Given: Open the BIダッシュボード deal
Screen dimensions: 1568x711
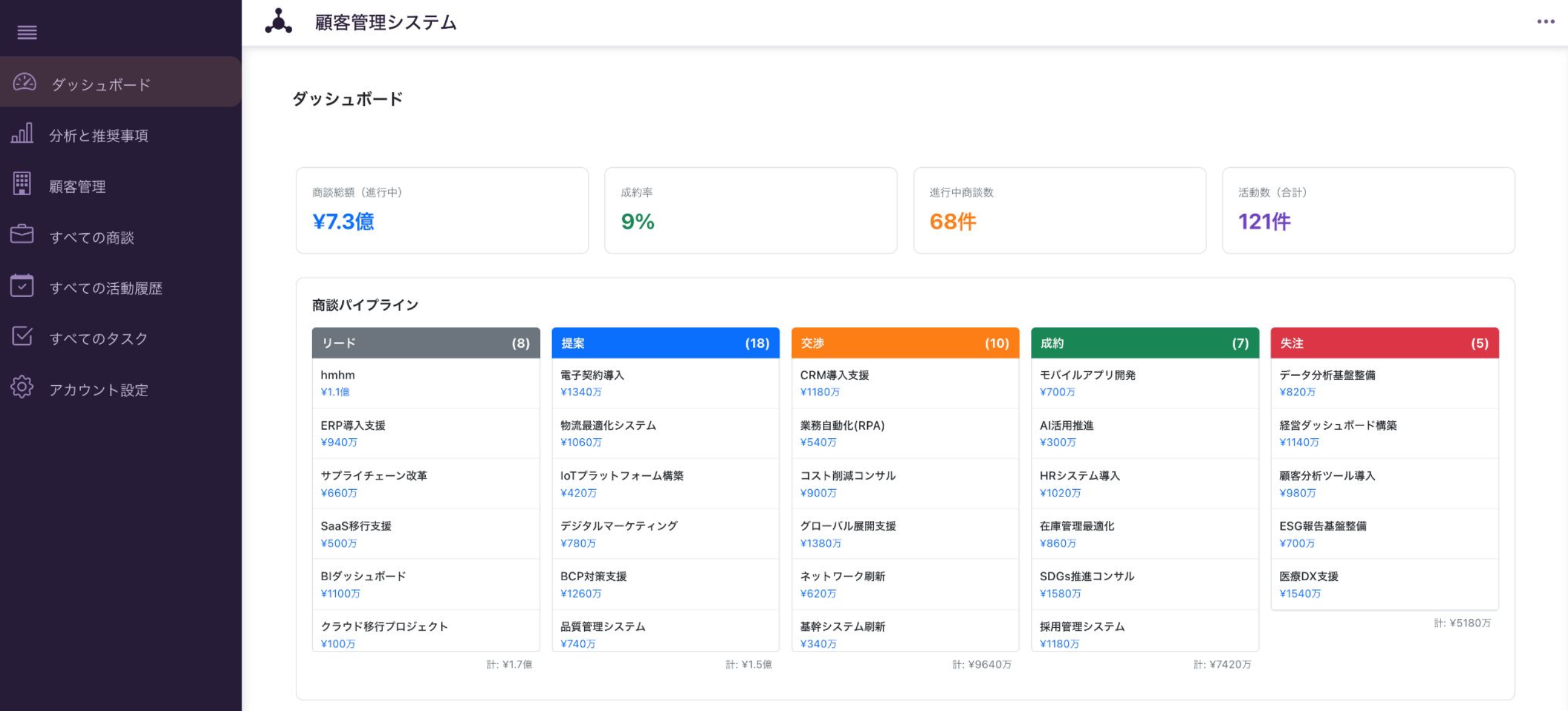Looking at the screenshot, I should coord(426,584).
